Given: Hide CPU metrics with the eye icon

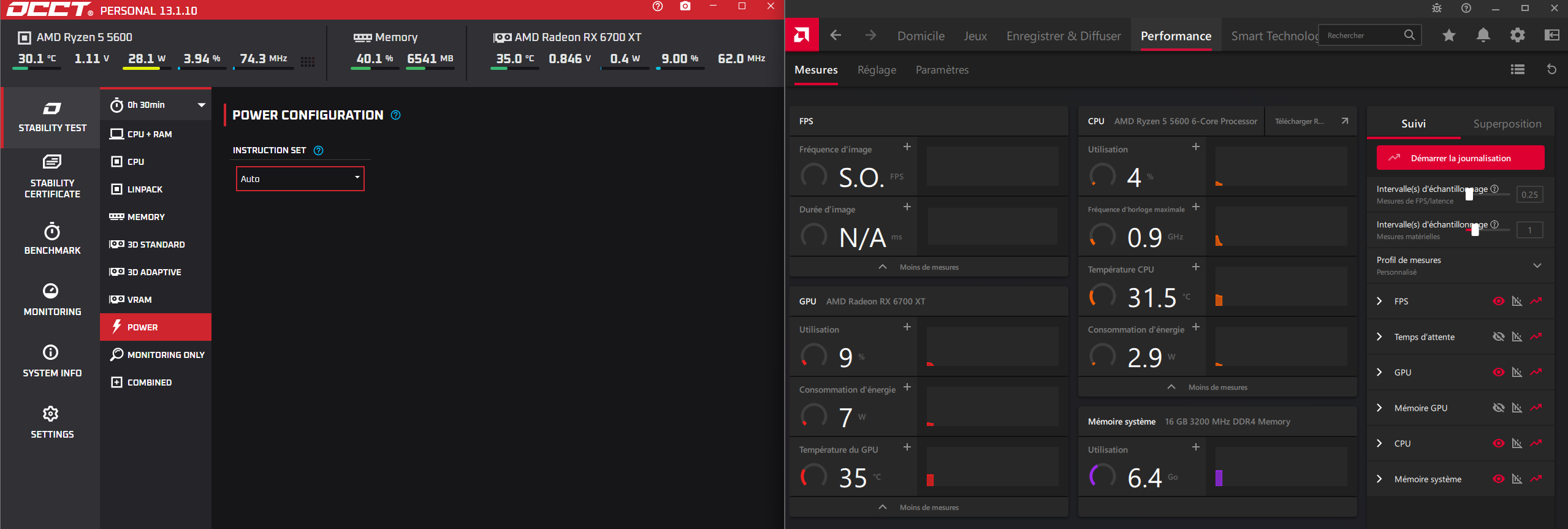Looking at the screenshot, I should coord(1499,444).
